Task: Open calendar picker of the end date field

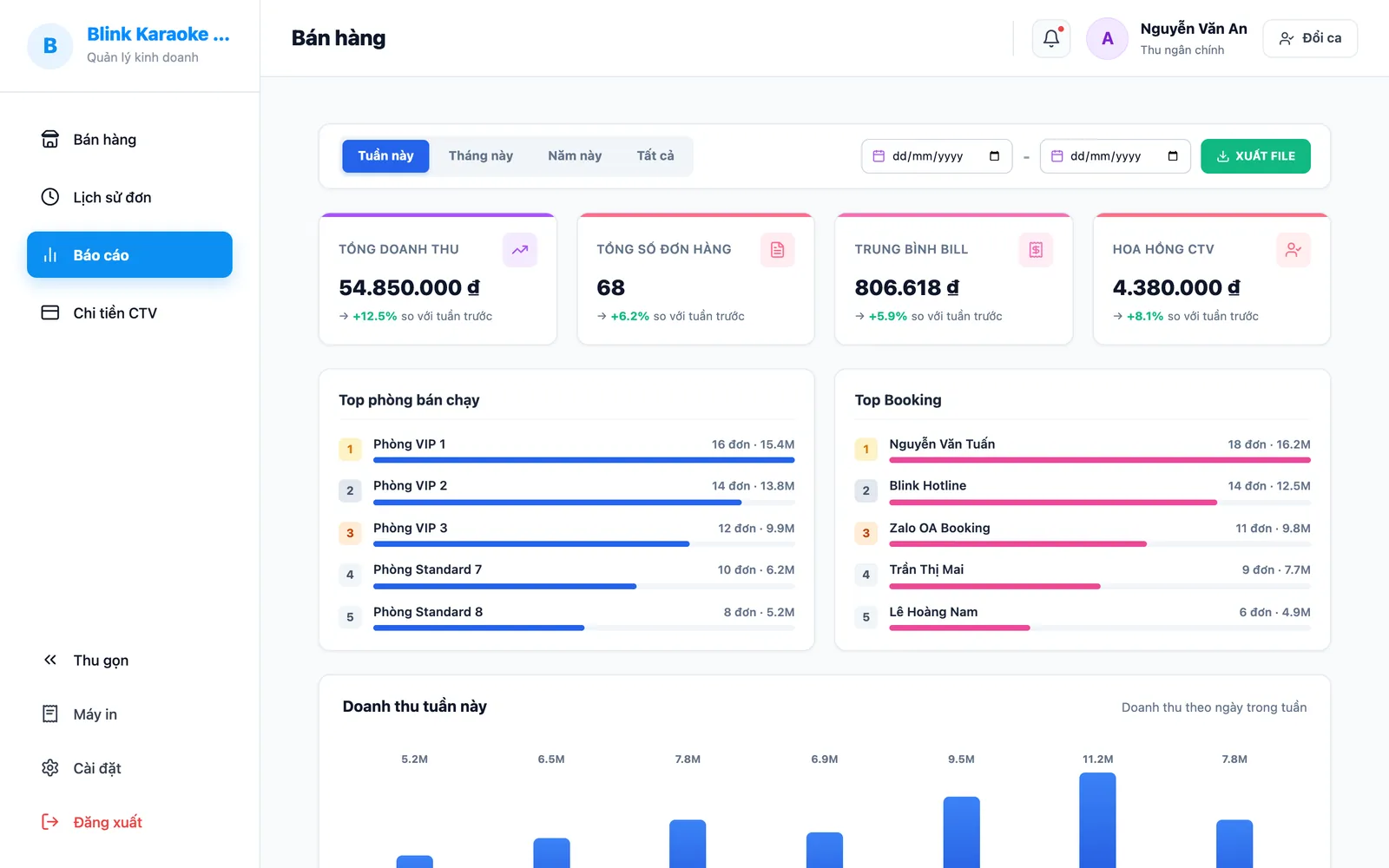Action: point(1173,156)
